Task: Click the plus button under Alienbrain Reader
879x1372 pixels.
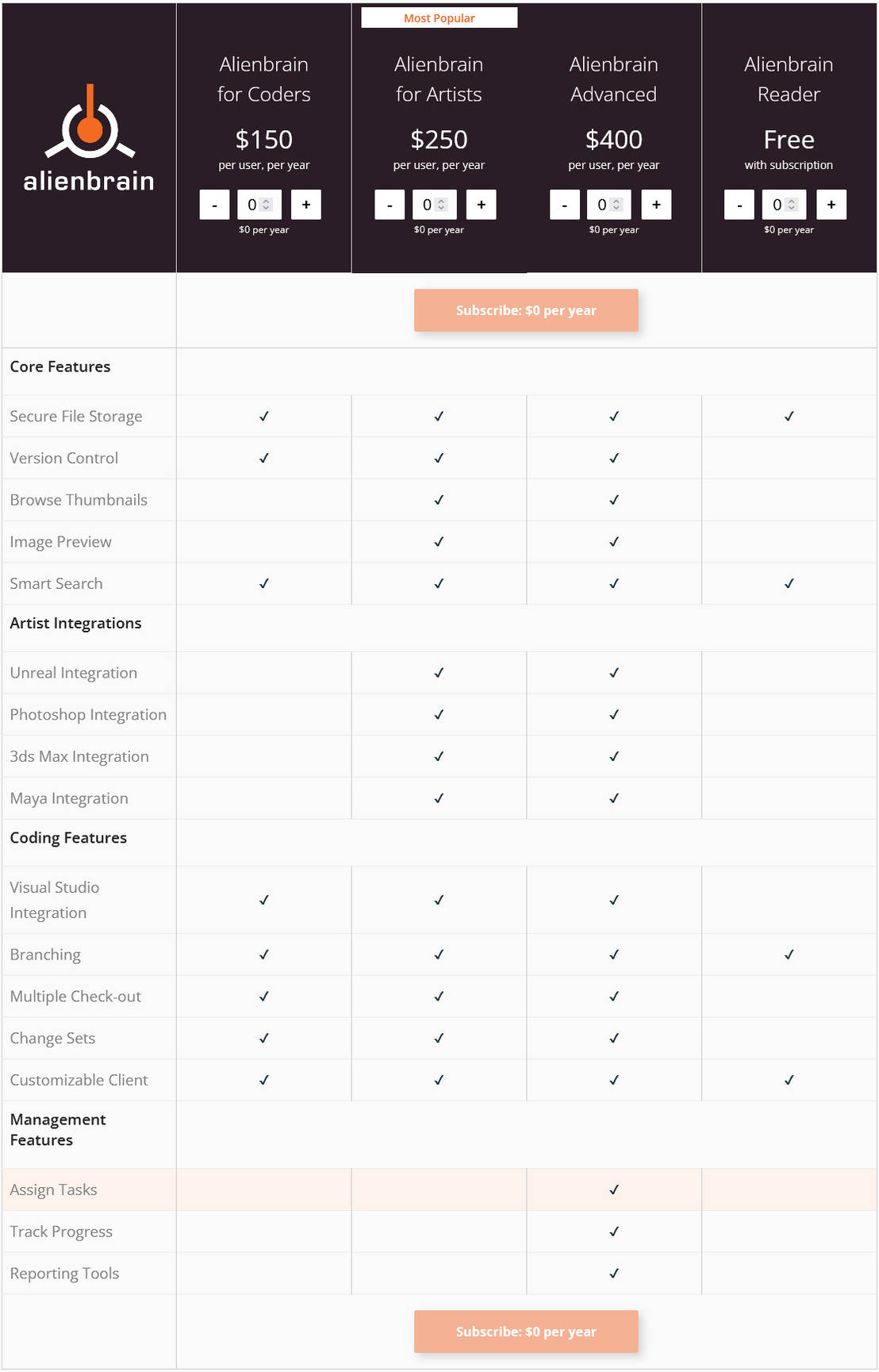Action: (831, 204)
